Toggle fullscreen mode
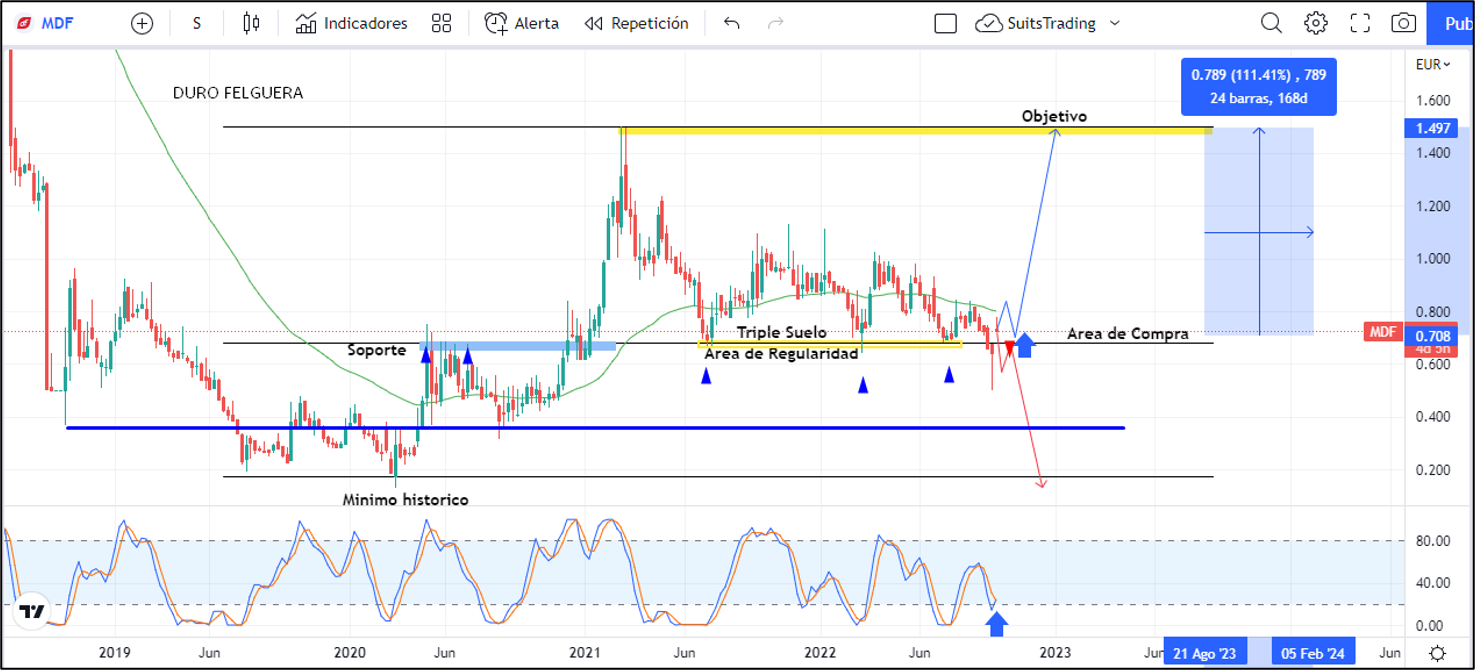Viewport: 1476px width, 670px height. 1360,23
